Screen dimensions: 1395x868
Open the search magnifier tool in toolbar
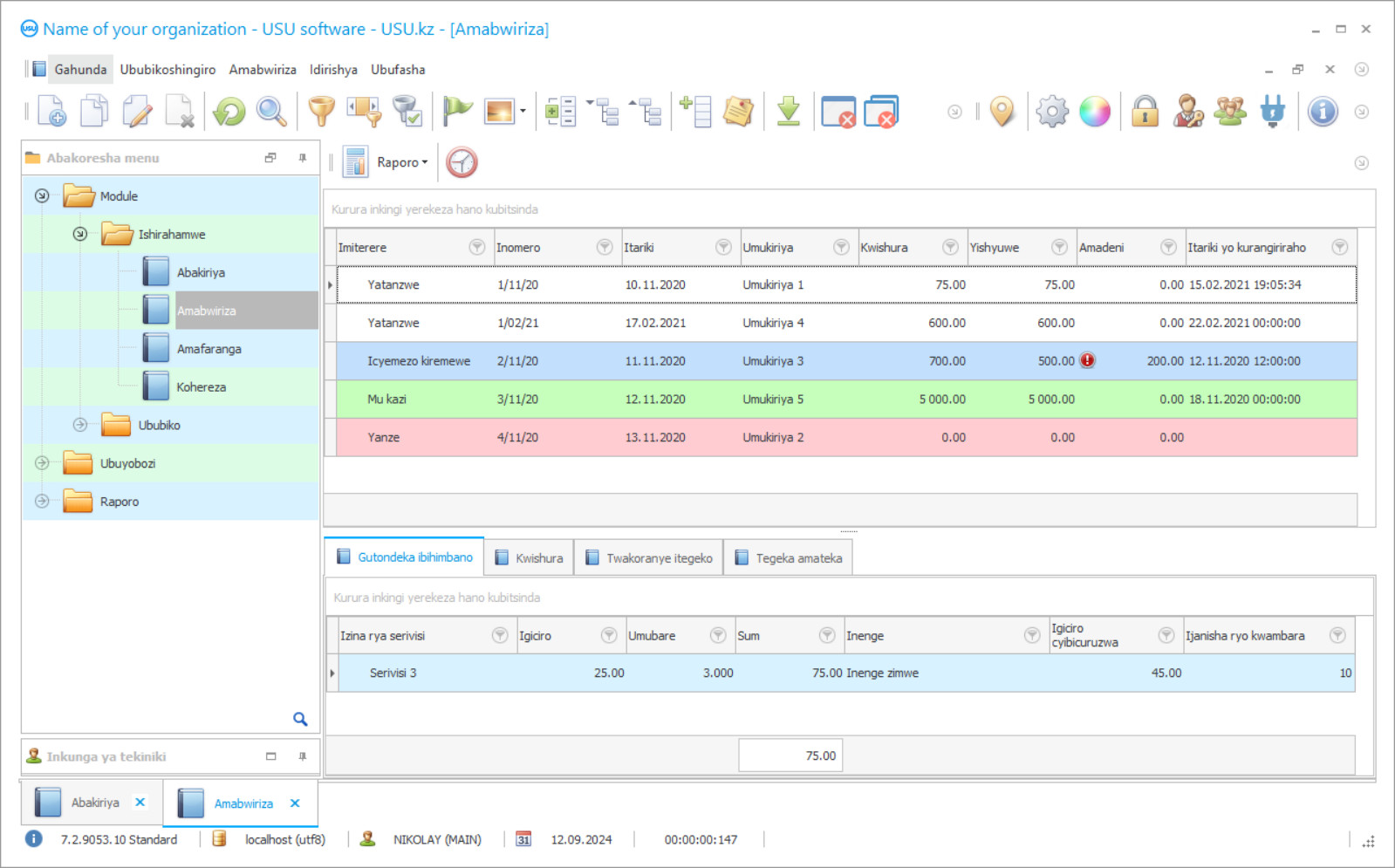(271, 112)
